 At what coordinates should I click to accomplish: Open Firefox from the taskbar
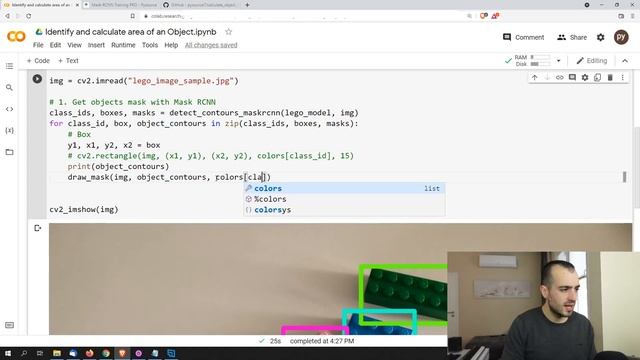pos(89,353)
